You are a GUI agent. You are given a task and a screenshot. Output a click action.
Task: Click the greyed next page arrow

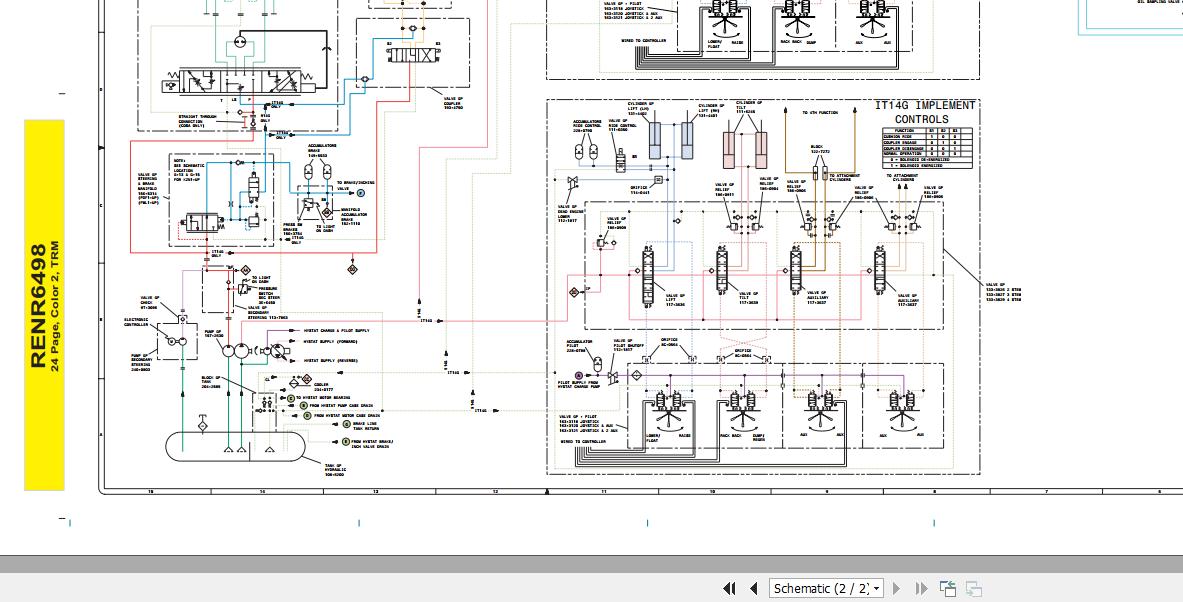[x=896, y=589]
